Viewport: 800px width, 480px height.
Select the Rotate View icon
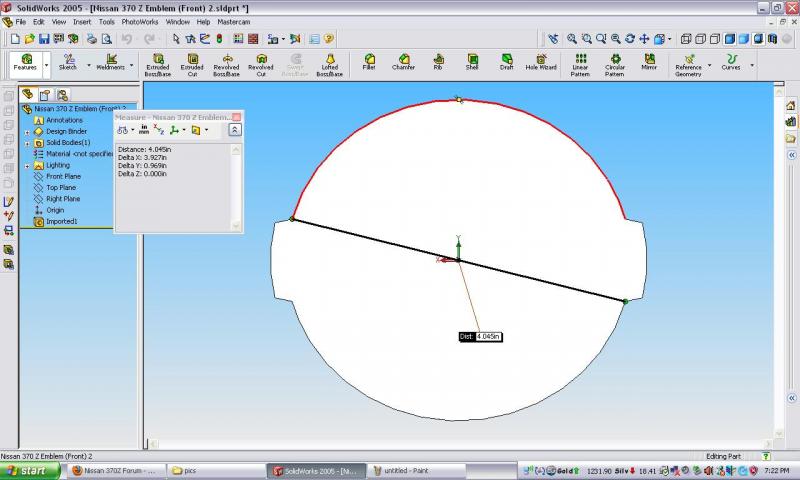630,39
